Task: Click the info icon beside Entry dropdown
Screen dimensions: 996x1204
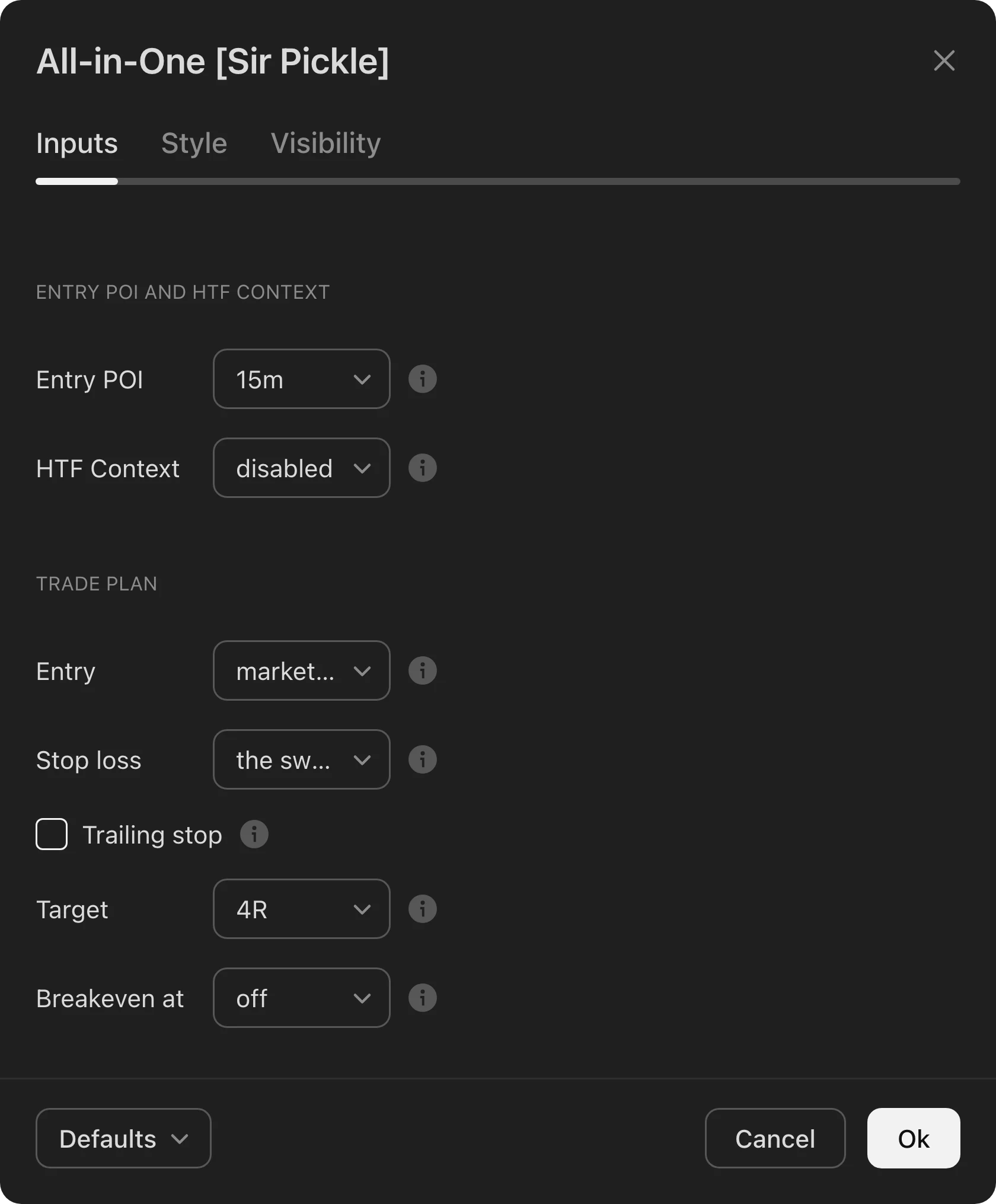Action: coord(422,670)
